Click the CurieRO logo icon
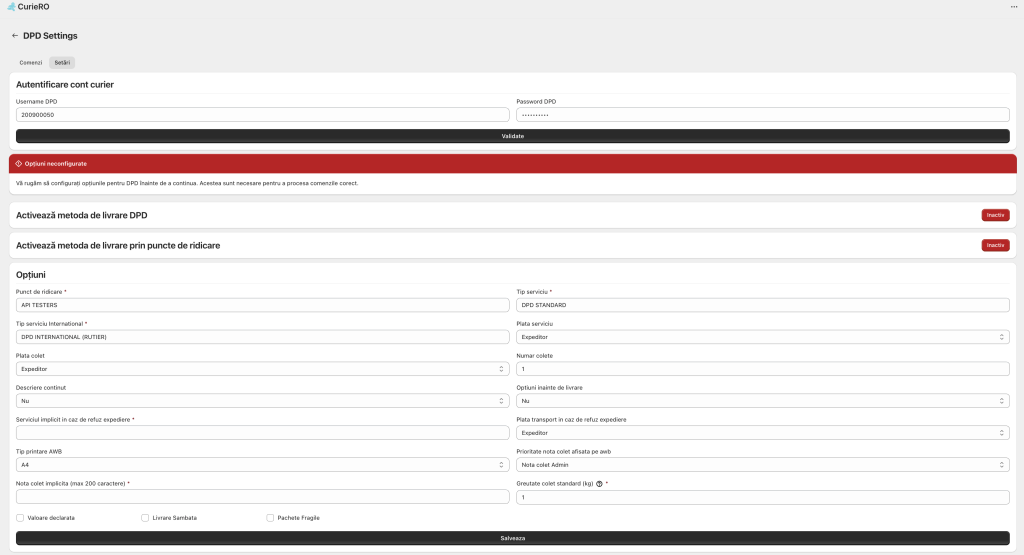 (x=11, y=7)
